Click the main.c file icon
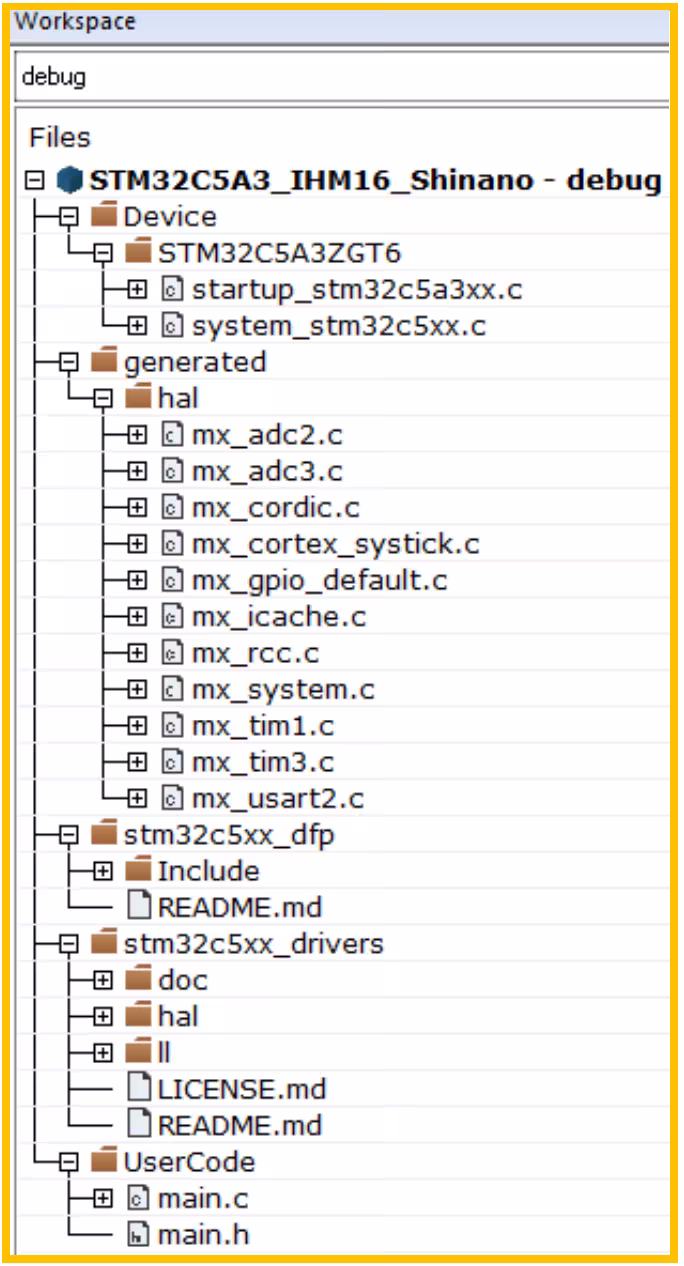Viewport: 684px width, 1266px height. [139, 1198]
